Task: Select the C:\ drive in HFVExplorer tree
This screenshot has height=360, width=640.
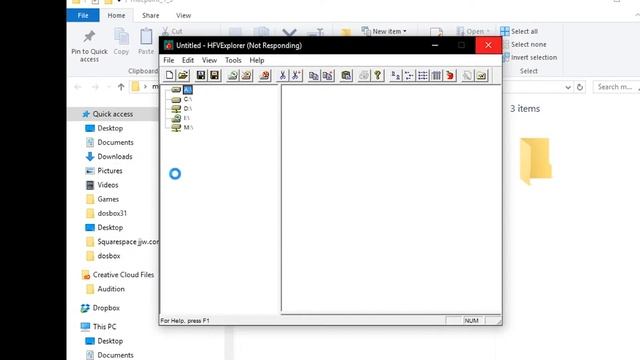Action: [x=188, y=99]
